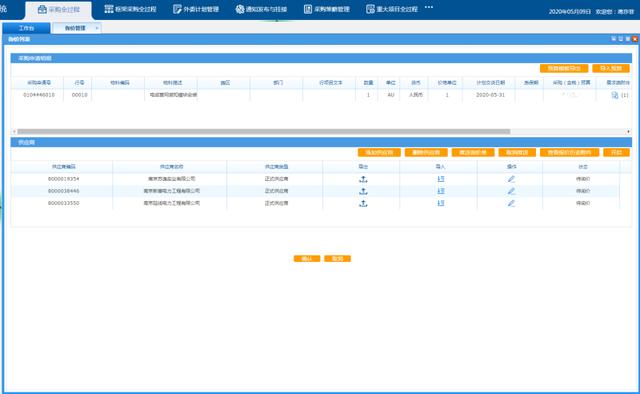Click the 数量 column header
Viewport: 640px width, 394px height.
click(x=368, y=82)
